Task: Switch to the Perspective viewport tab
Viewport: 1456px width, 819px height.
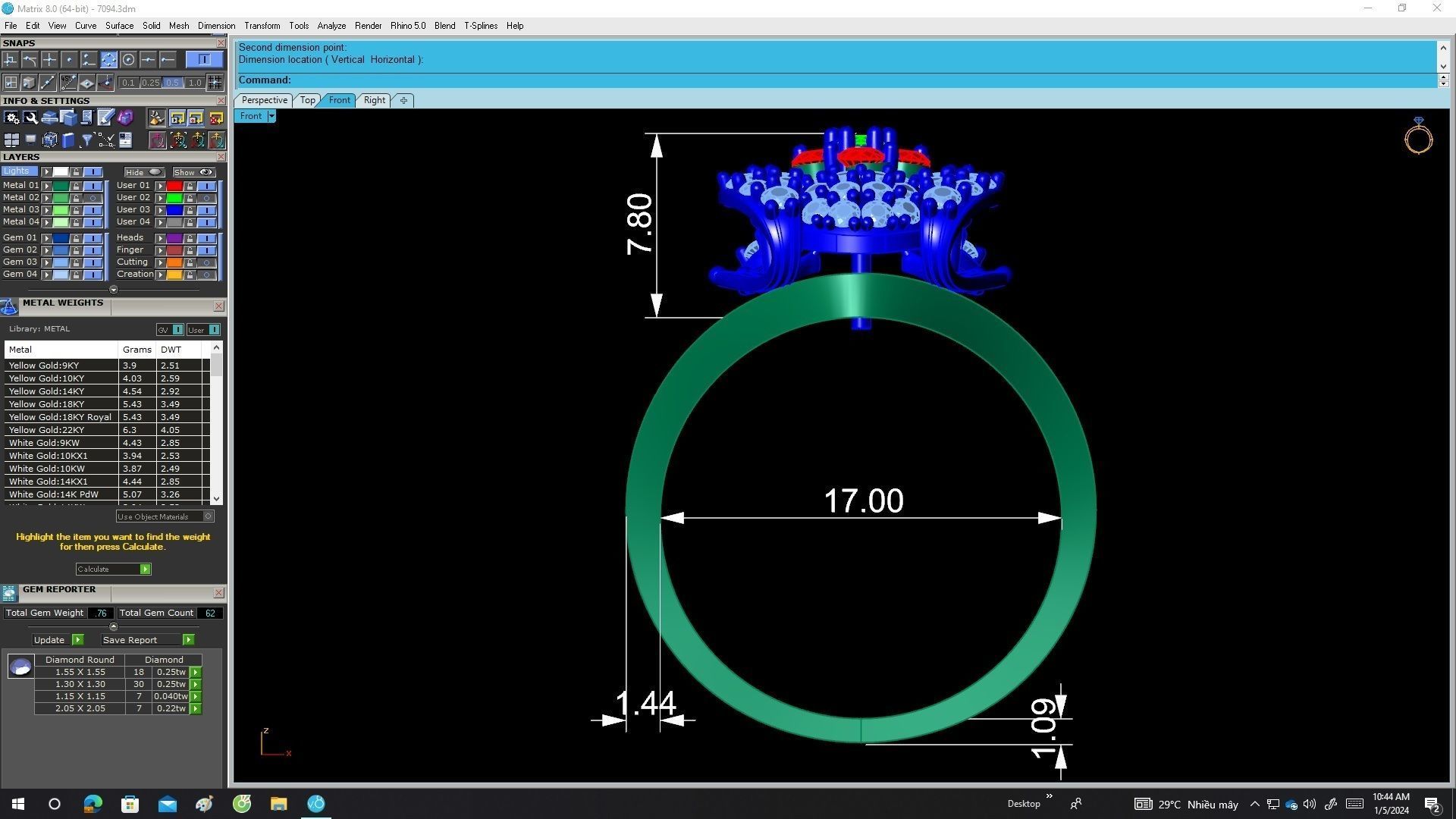Action: click(264, 100)
